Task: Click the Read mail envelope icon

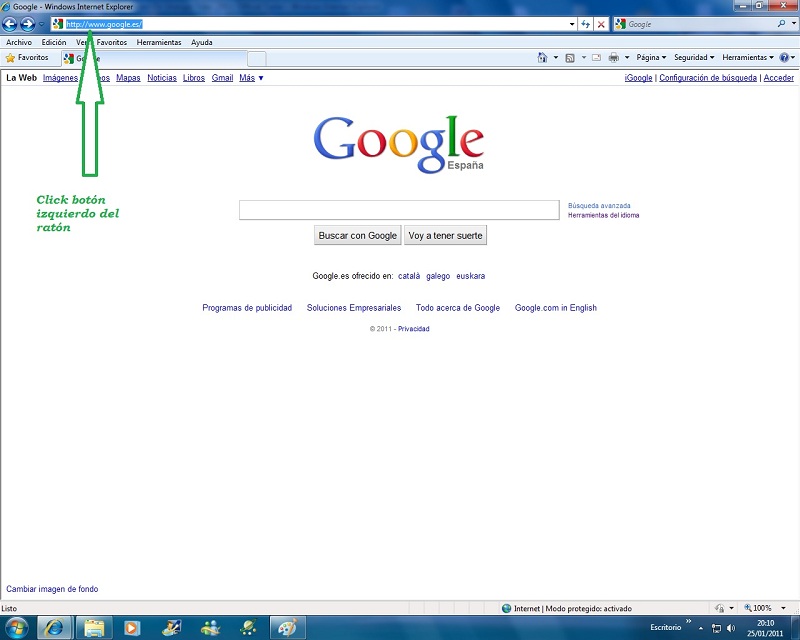Action: (x=596, y=58)
